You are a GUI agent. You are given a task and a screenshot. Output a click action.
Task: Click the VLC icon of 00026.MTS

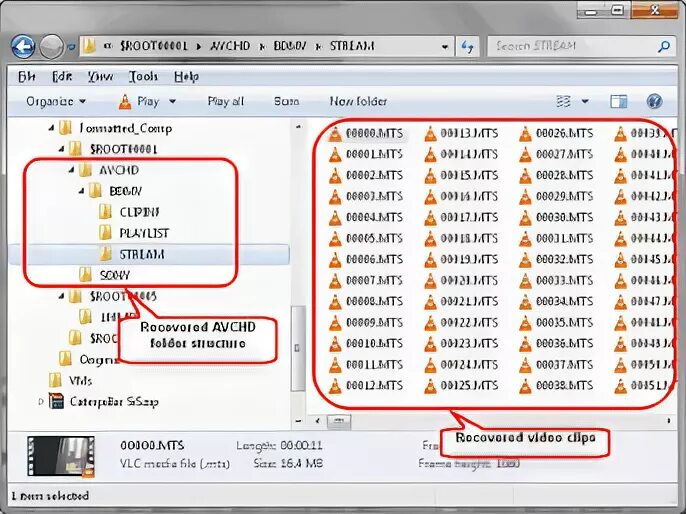click(x=525, y=133)
